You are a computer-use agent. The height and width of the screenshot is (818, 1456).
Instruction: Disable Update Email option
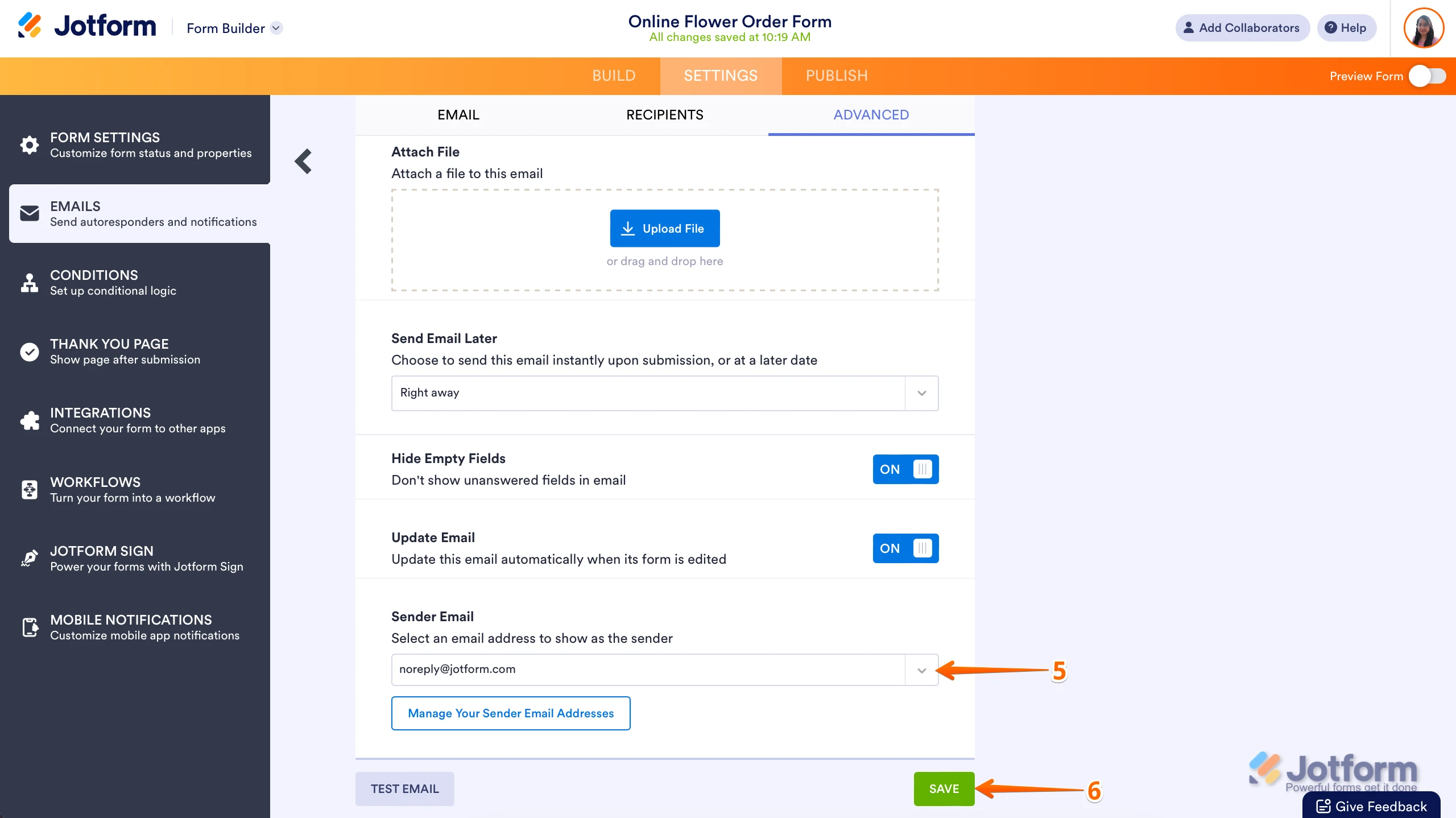pos(905,548)
